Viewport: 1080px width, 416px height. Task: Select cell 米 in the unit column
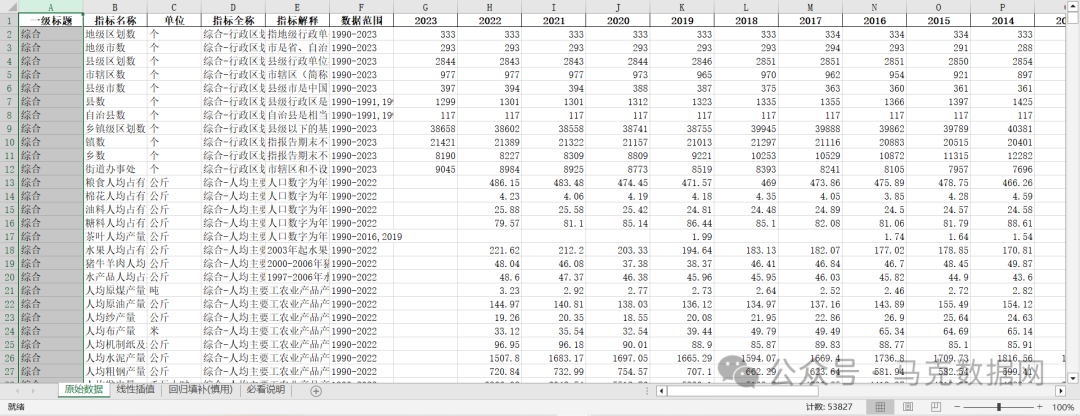174,331
